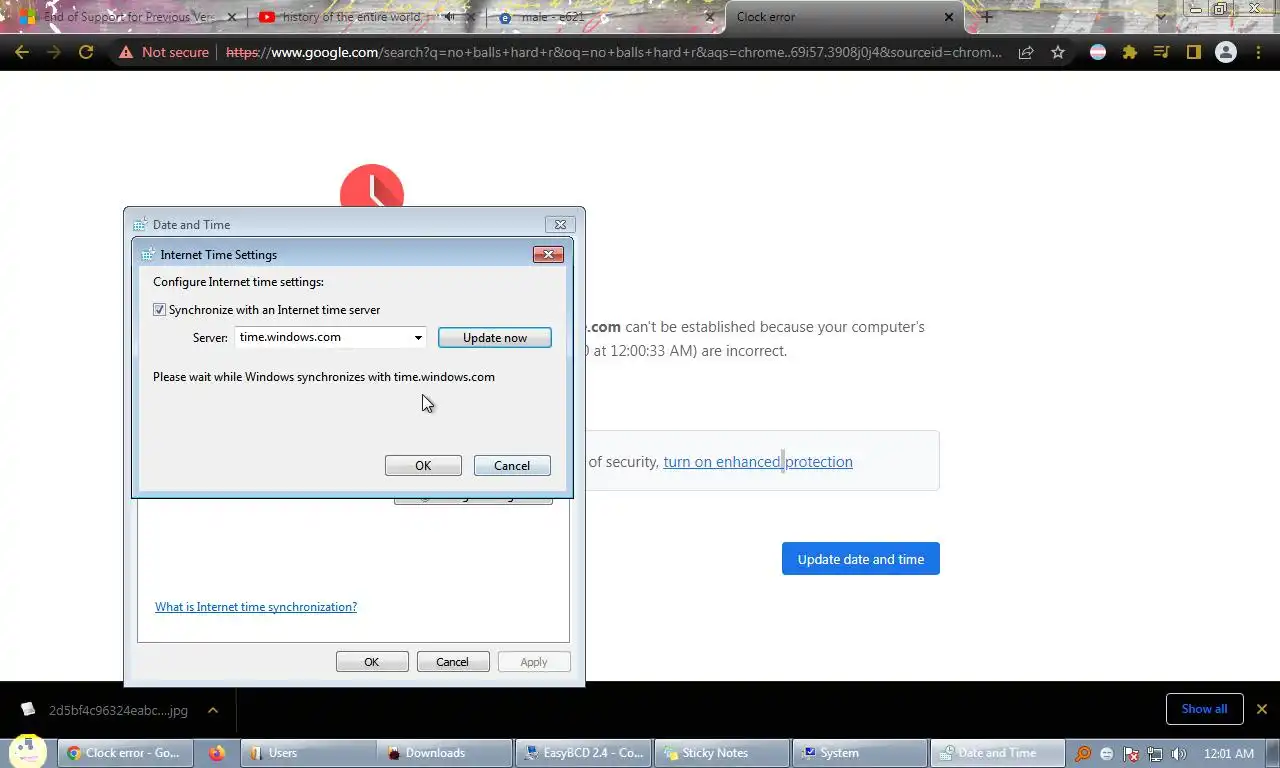Switch to System window in taskbar
Viewport: 1280px width, 768px height.
tap(859, 753)
